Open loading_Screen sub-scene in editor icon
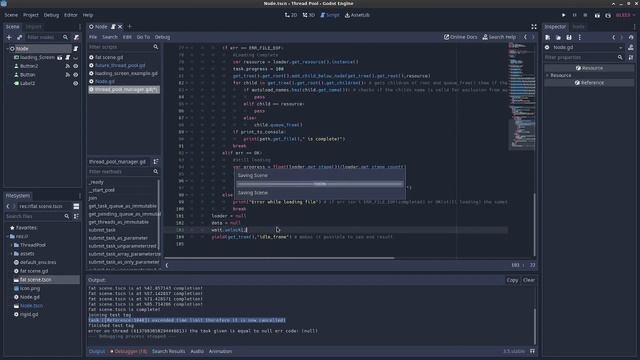This screenshot has height=360, width=640. pos(60,58)
